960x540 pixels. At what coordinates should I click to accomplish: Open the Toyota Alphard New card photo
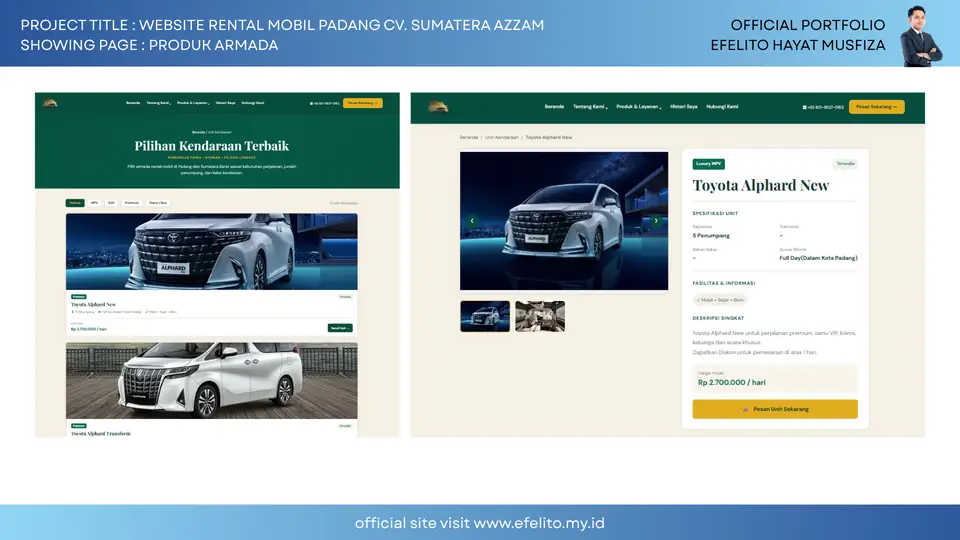coord(212,251)
